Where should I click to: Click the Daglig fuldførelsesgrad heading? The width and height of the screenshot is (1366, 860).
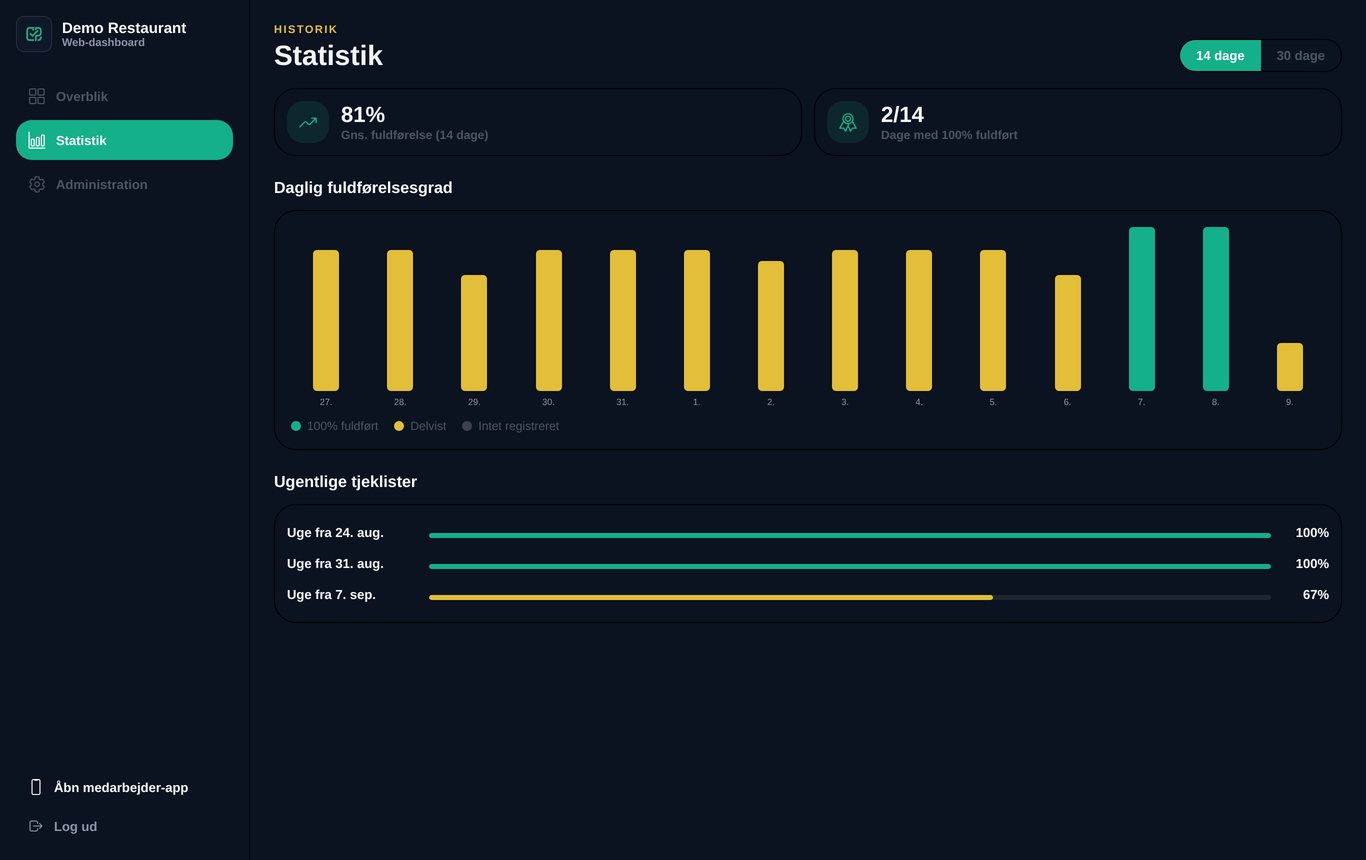(x=363, y=187)
